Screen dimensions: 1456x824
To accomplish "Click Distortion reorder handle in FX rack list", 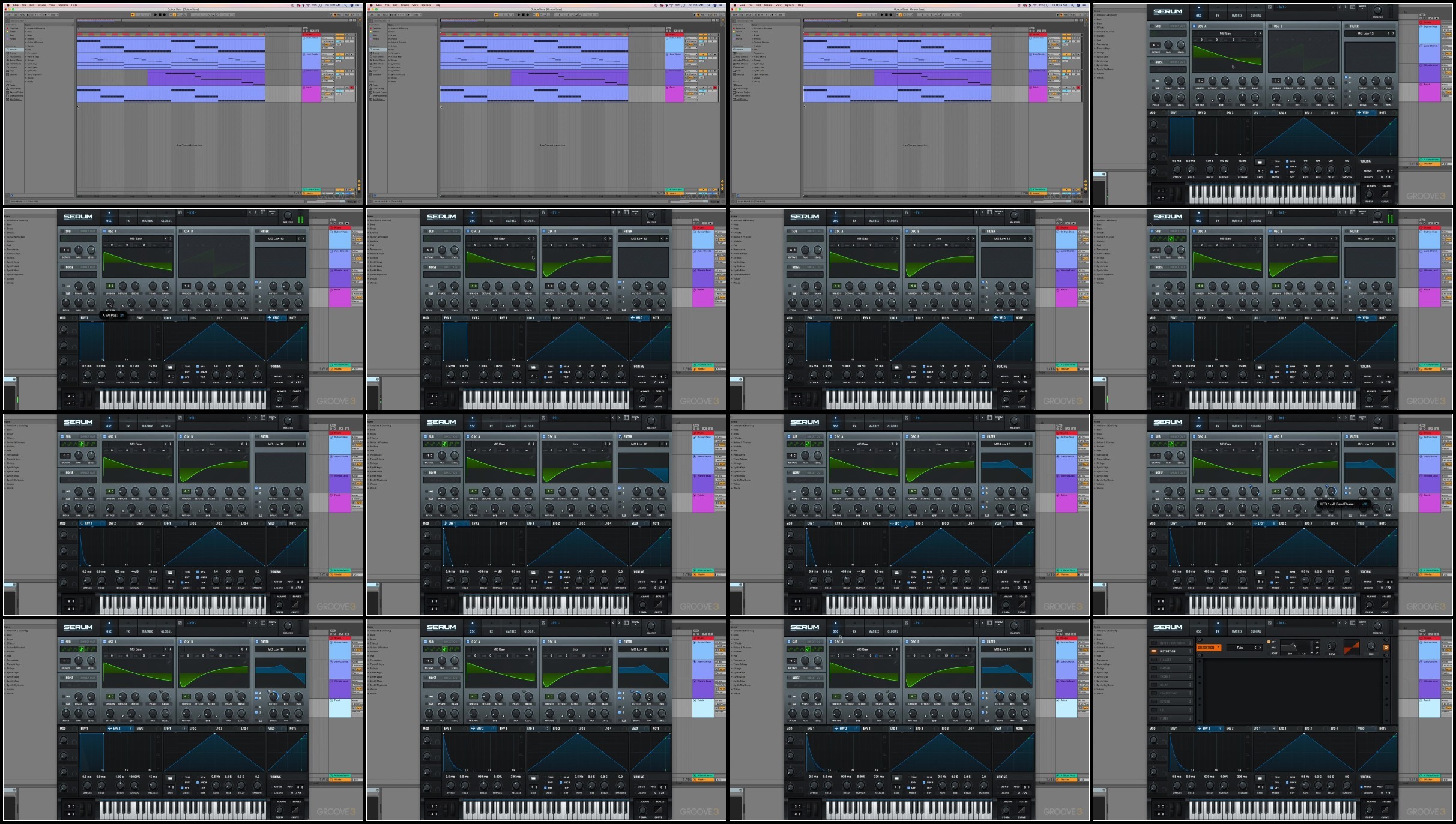I will click(x=1190, y=651).
